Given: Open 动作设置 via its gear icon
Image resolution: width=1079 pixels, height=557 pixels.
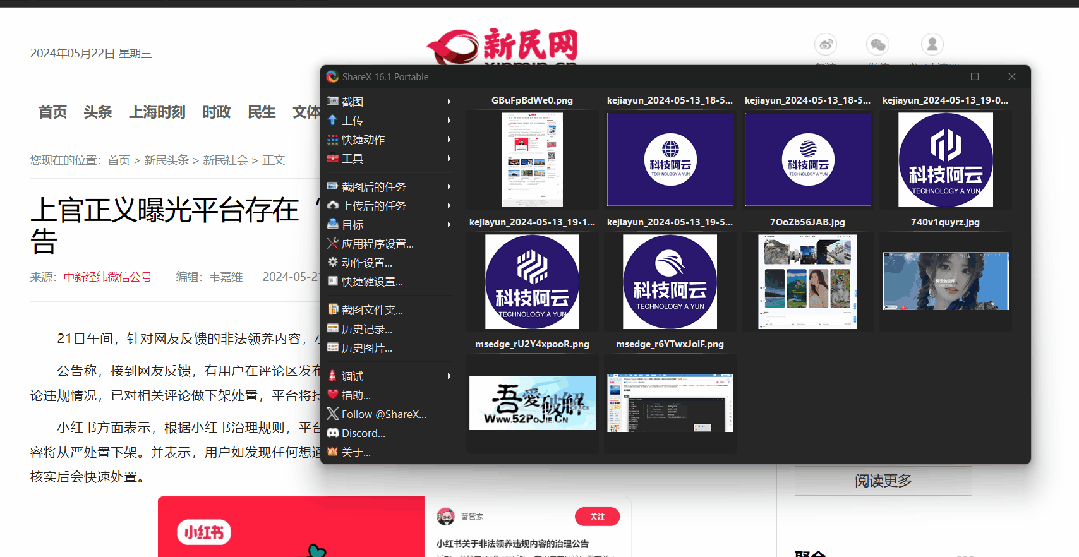Looking at the screenshot, I should tap(333, 263).
